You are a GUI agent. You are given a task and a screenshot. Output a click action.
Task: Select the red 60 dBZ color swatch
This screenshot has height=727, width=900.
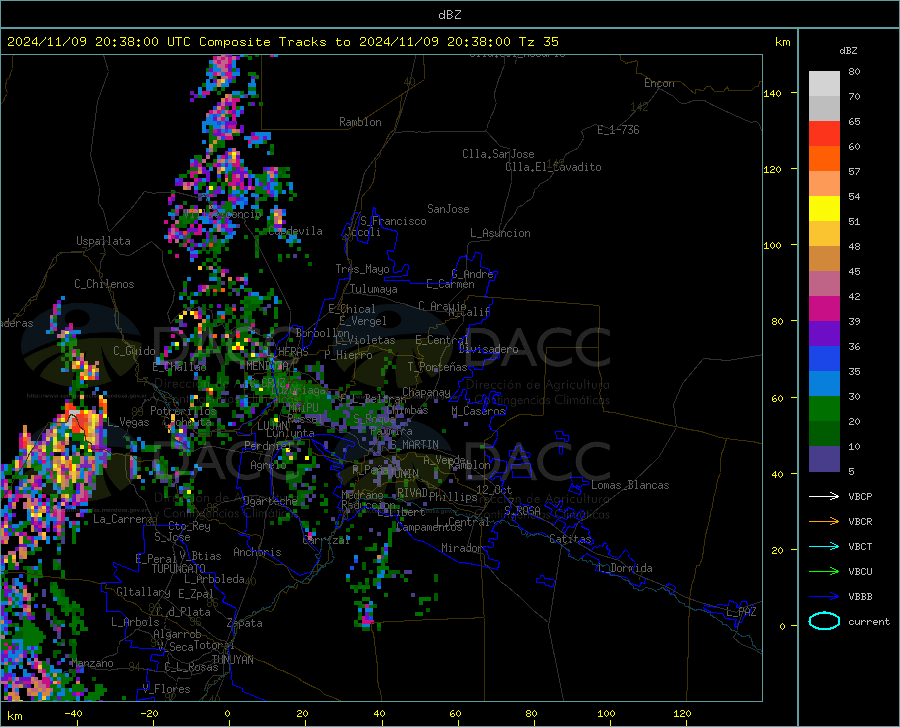[x=824, y=134]
